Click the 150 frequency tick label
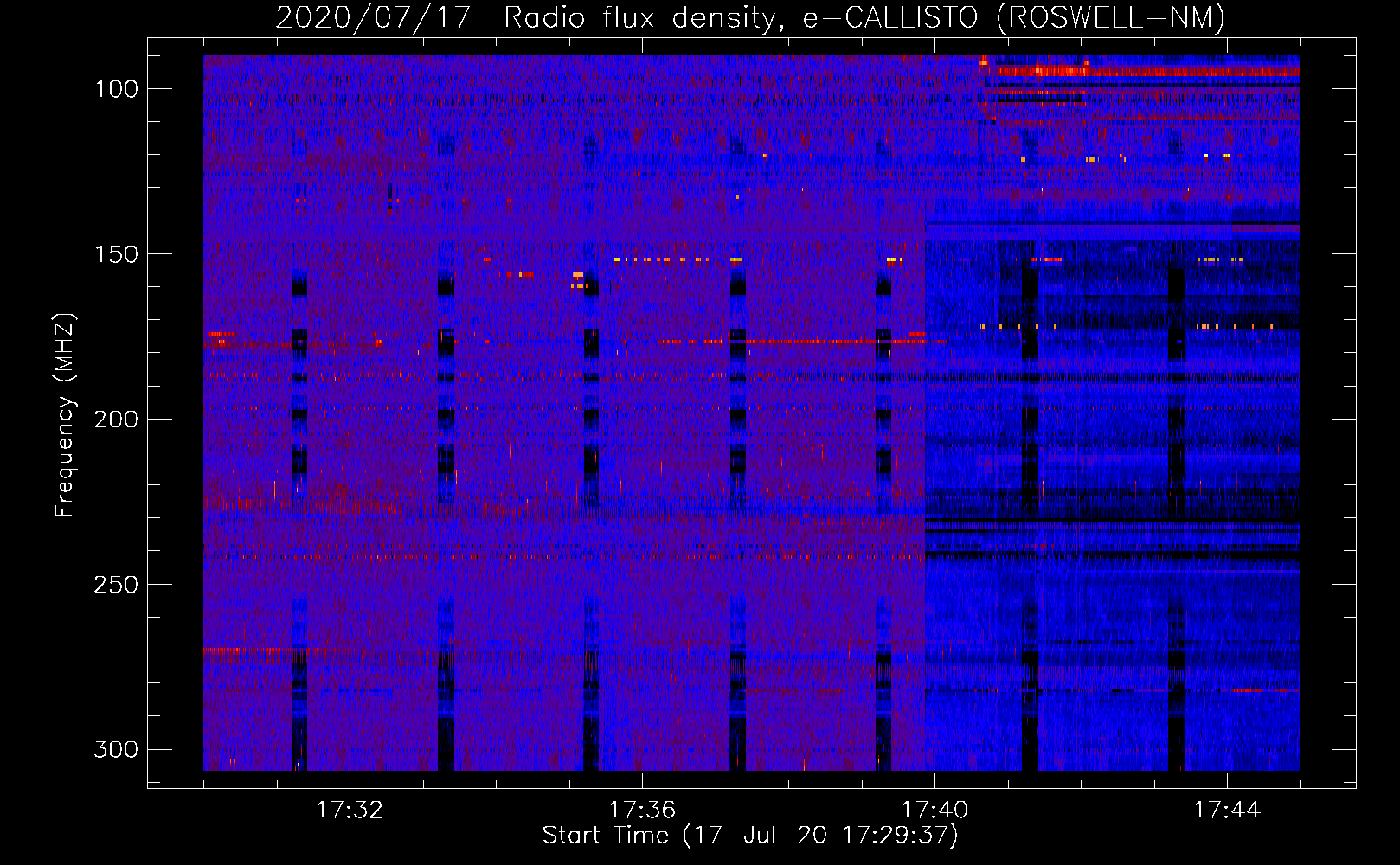This screenshot has height=865, width=1400. coord(117,254)
